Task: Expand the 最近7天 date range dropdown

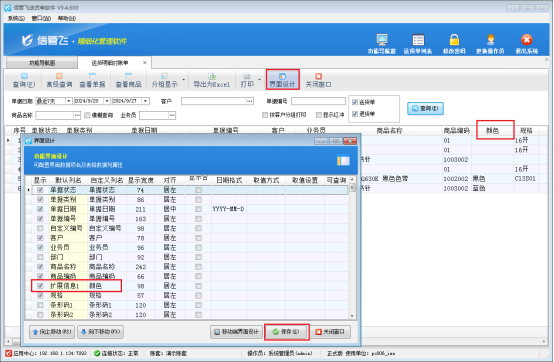Action: (x=69, y=101)
